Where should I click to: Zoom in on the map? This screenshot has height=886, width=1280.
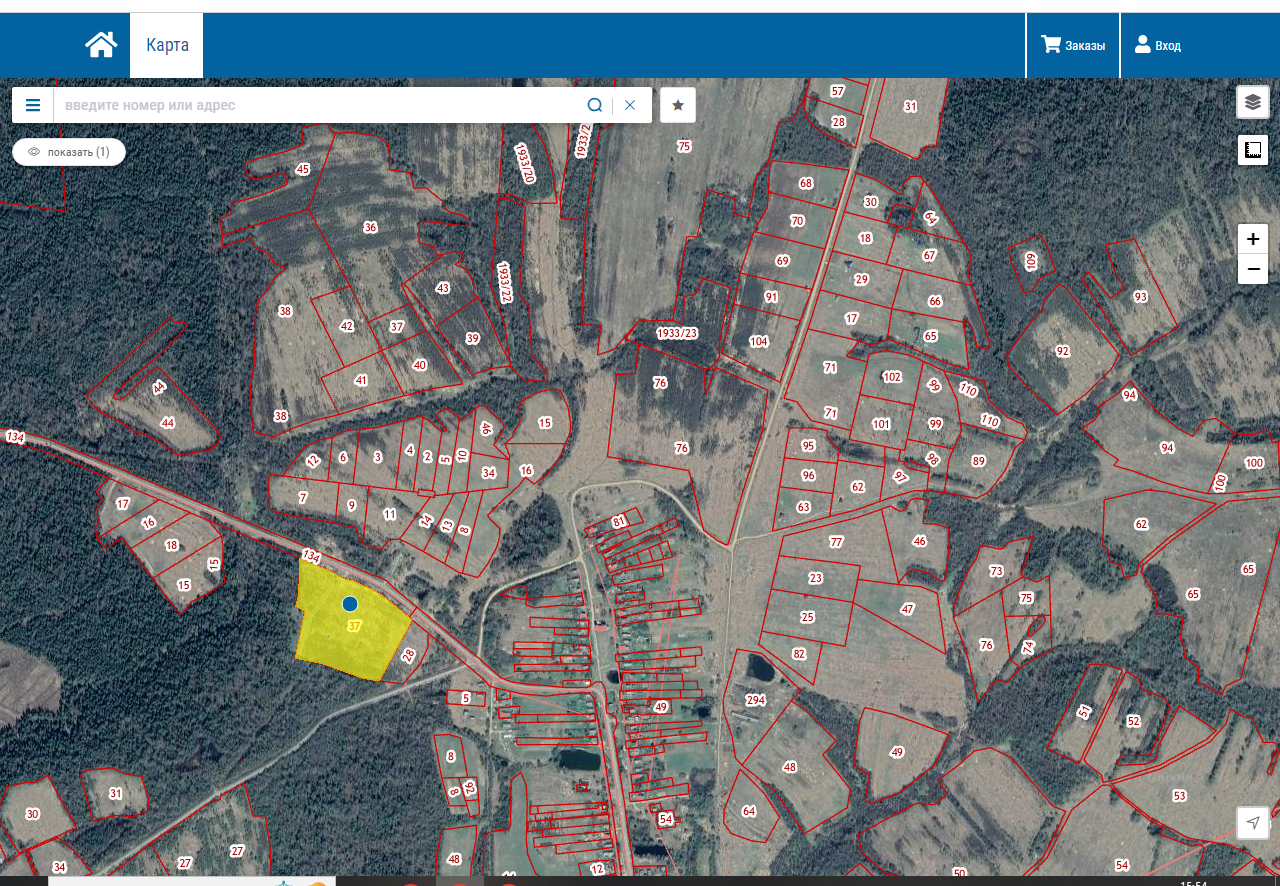tap(1253, 239)
